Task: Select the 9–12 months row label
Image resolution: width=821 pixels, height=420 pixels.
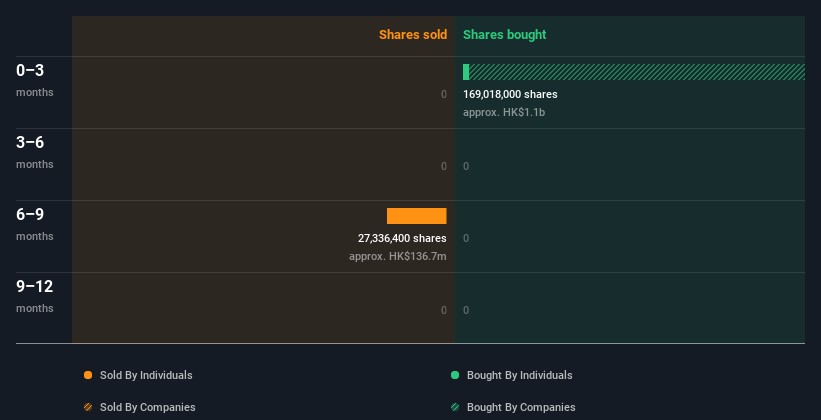Action: [x=34, y=295]
